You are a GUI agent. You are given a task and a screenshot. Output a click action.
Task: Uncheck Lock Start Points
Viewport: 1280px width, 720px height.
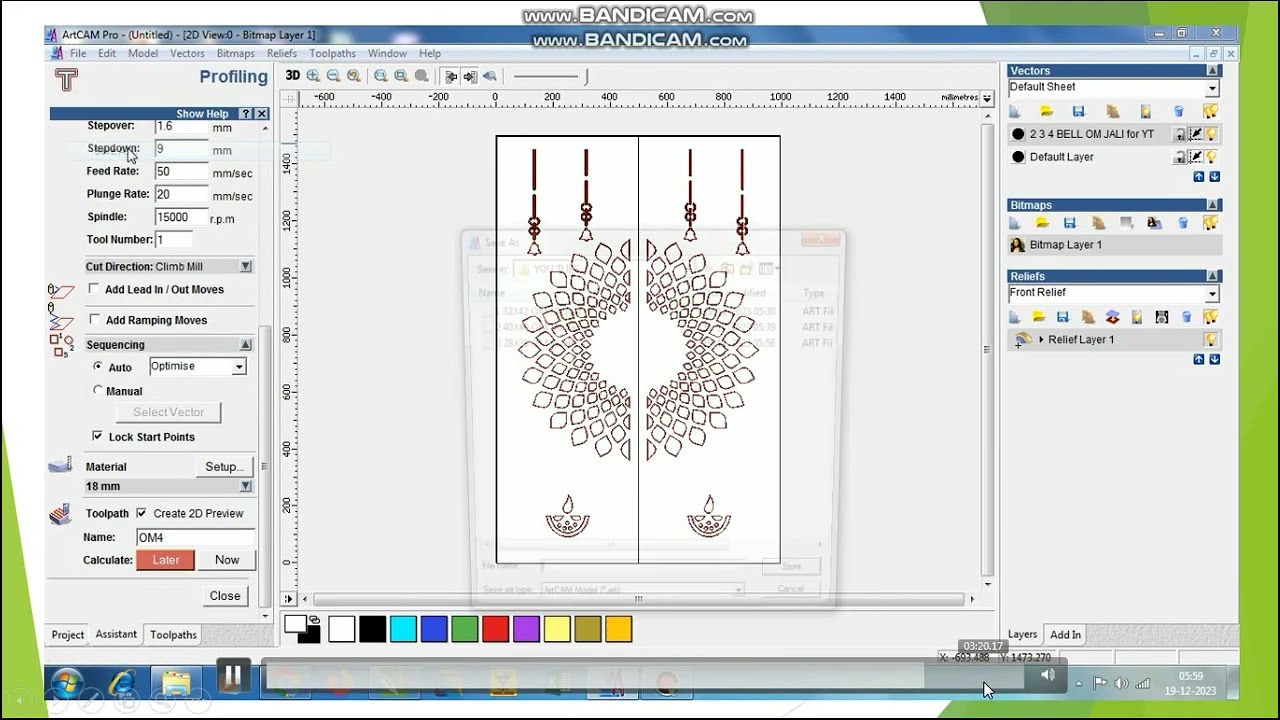(x=97, y=436)
